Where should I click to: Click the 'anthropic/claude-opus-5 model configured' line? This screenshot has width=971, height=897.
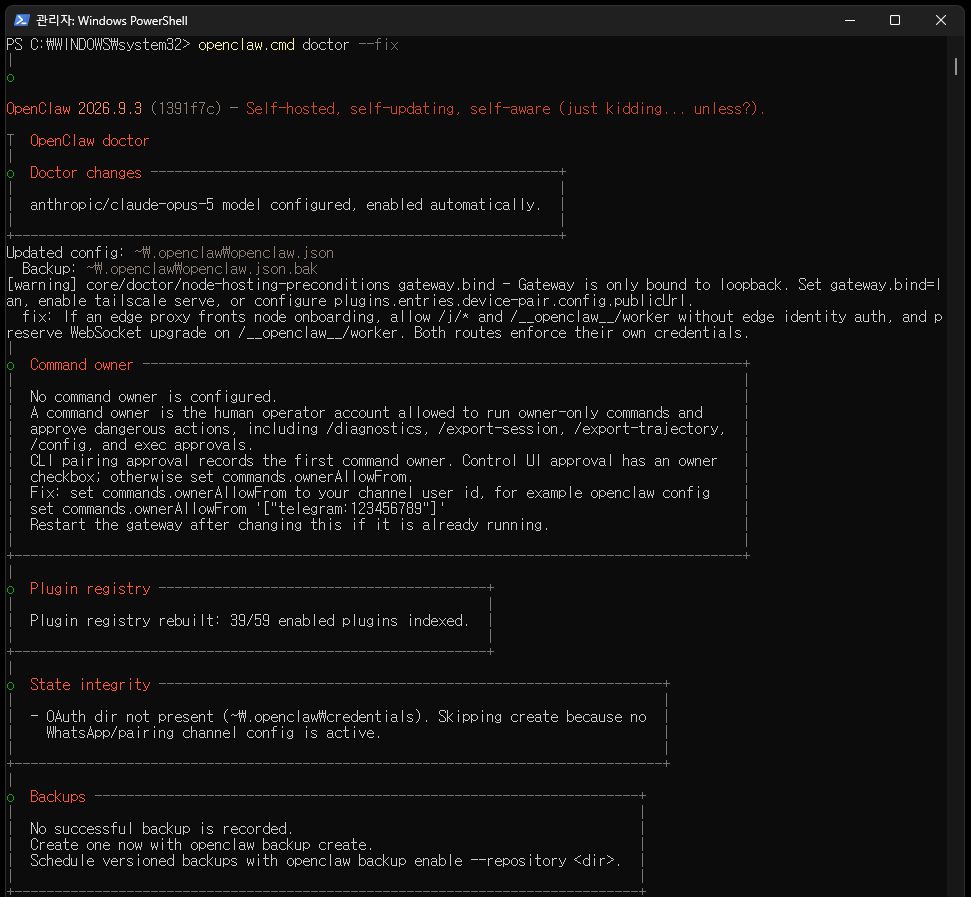[285, 205]
